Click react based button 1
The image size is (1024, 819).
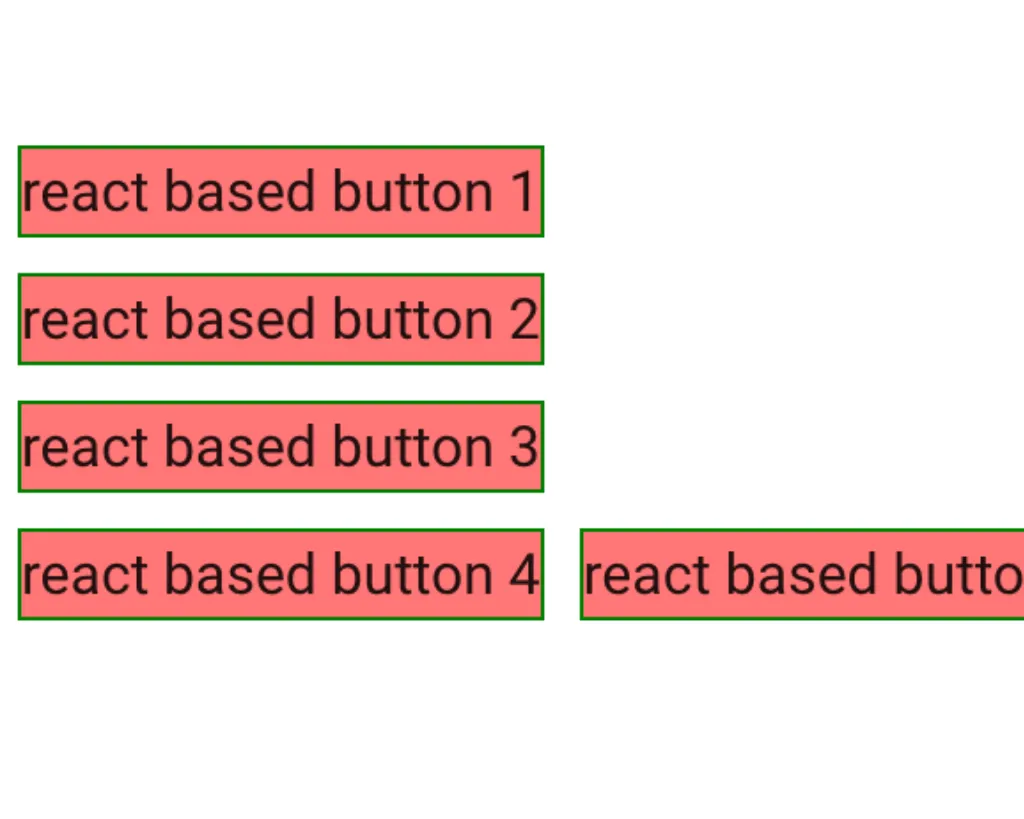[280, 191]
